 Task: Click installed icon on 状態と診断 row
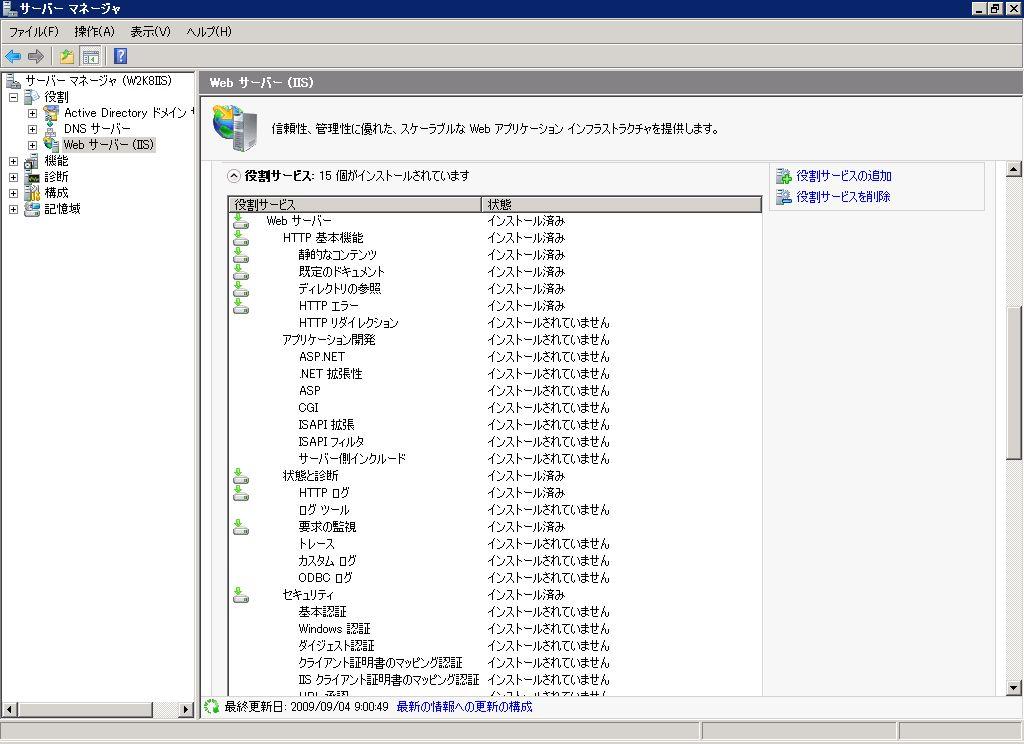point(241,476)
